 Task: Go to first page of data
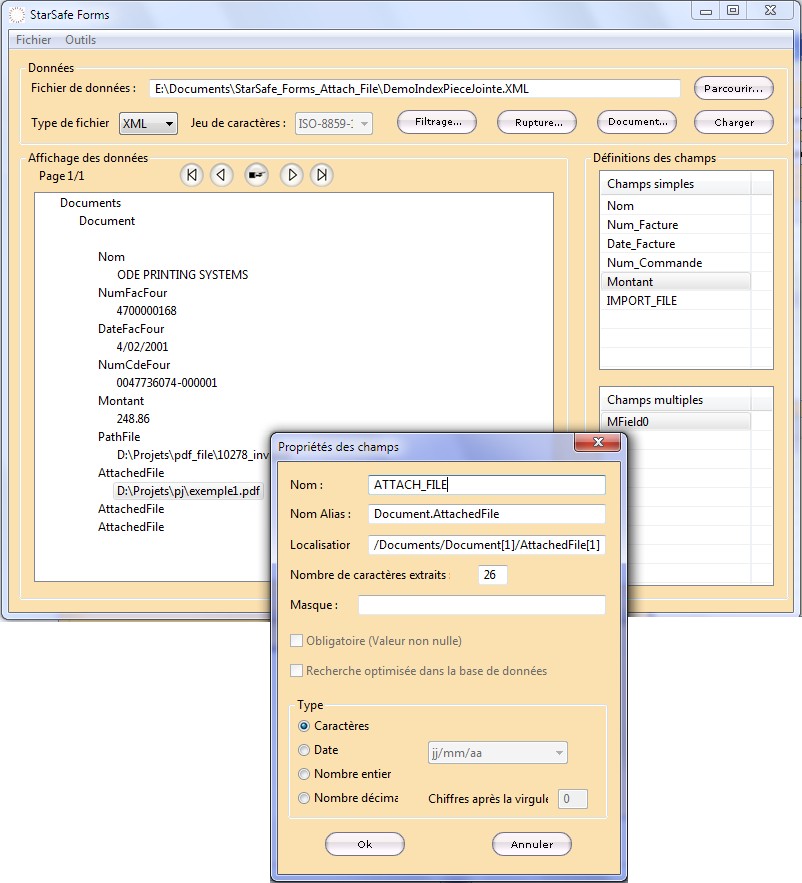pyautogui.click(x=192, y=175)
